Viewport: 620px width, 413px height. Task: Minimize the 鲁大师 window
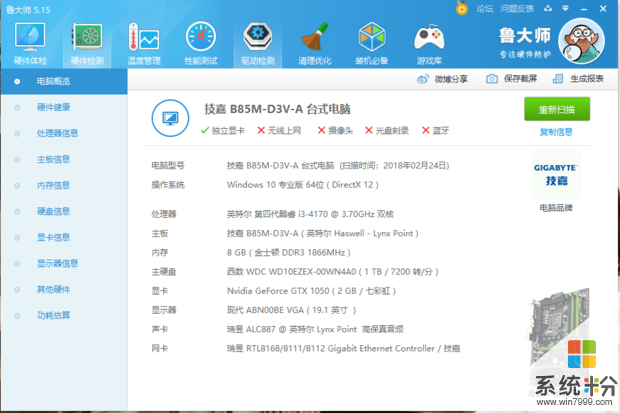584,9
